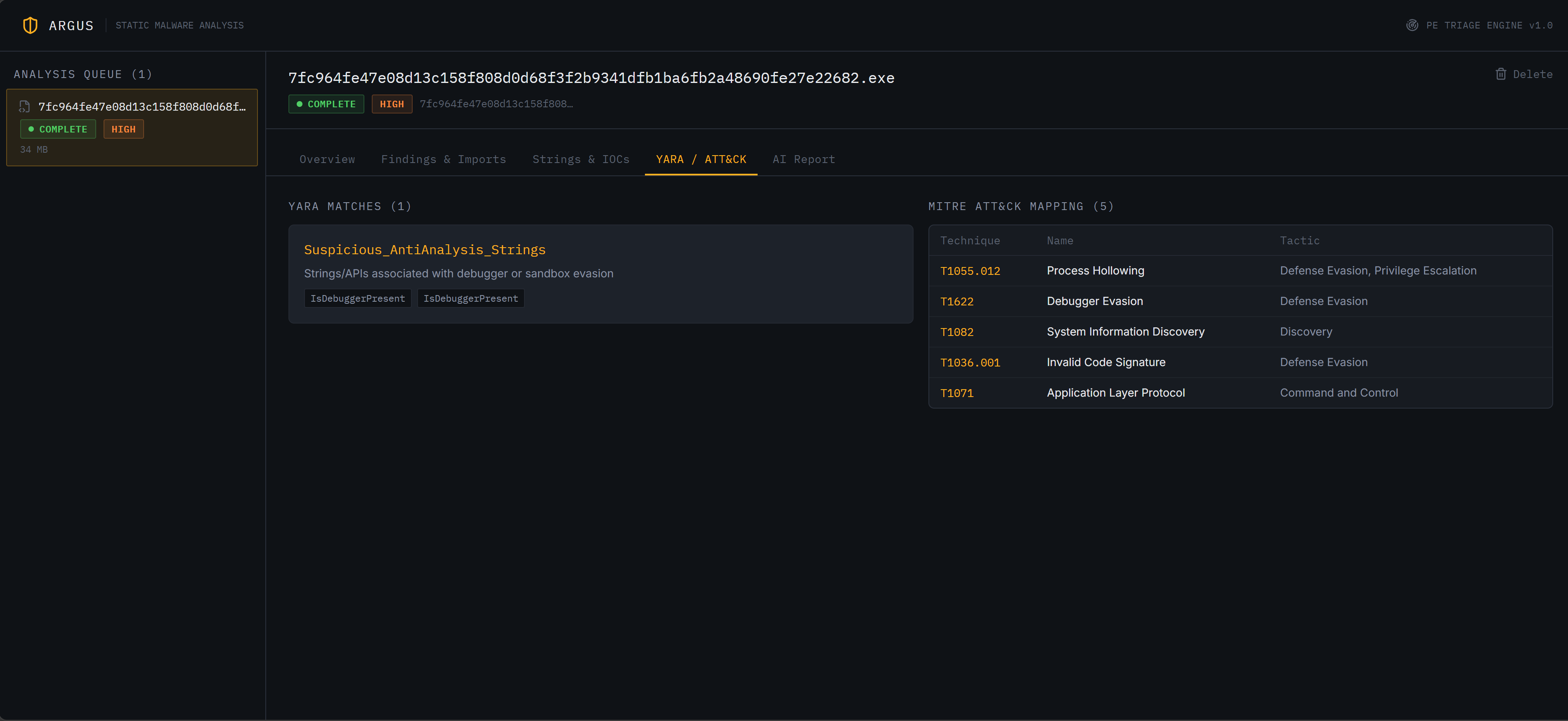Click the T1071 technique ID
Viewport: 1568px width, 721px height.
(957, 393)
